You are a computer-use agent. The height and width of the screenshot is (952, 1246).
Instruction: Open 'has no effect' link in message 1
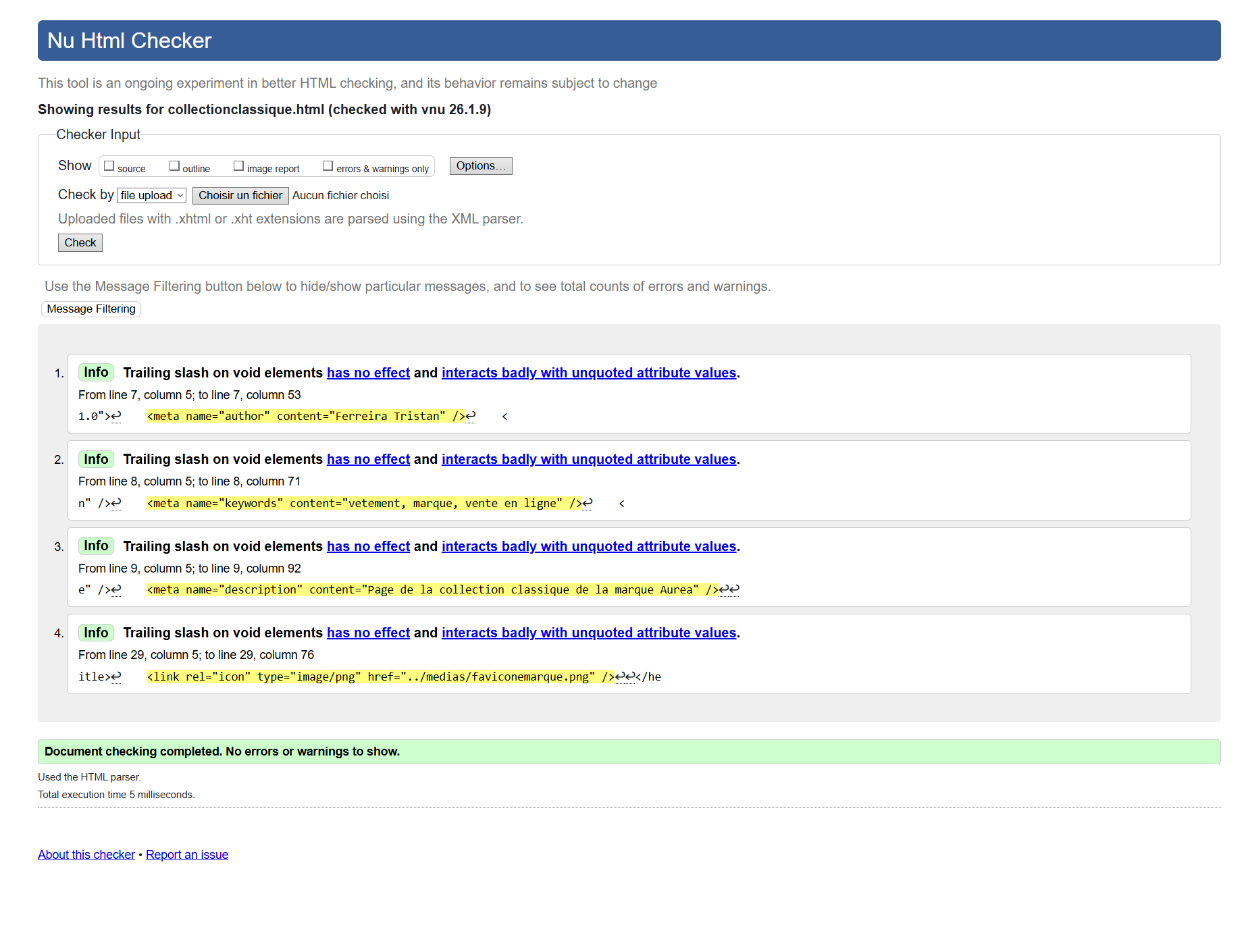(368, 373)
